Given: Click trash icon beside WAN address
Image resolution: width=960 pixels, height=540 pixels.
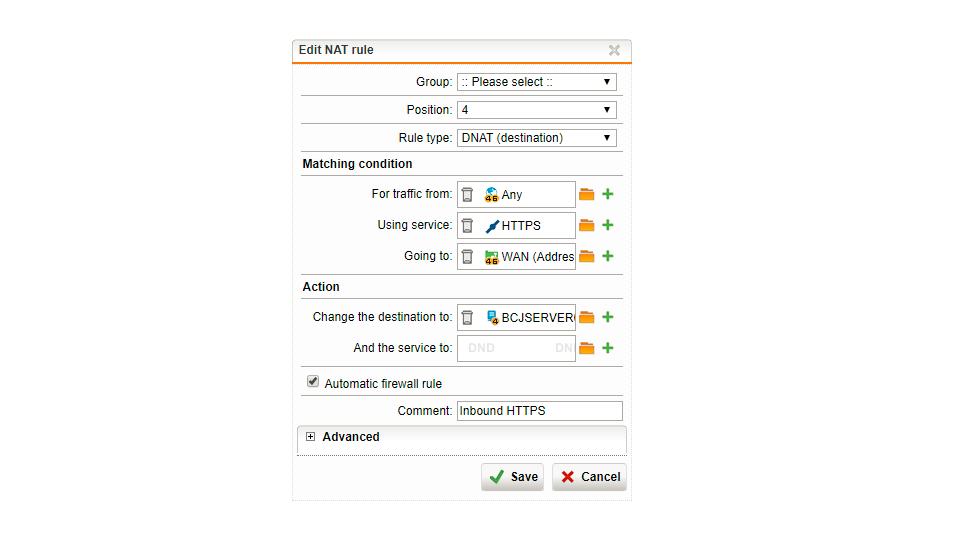Looking at the screenshot, I should tap(467, 256).
